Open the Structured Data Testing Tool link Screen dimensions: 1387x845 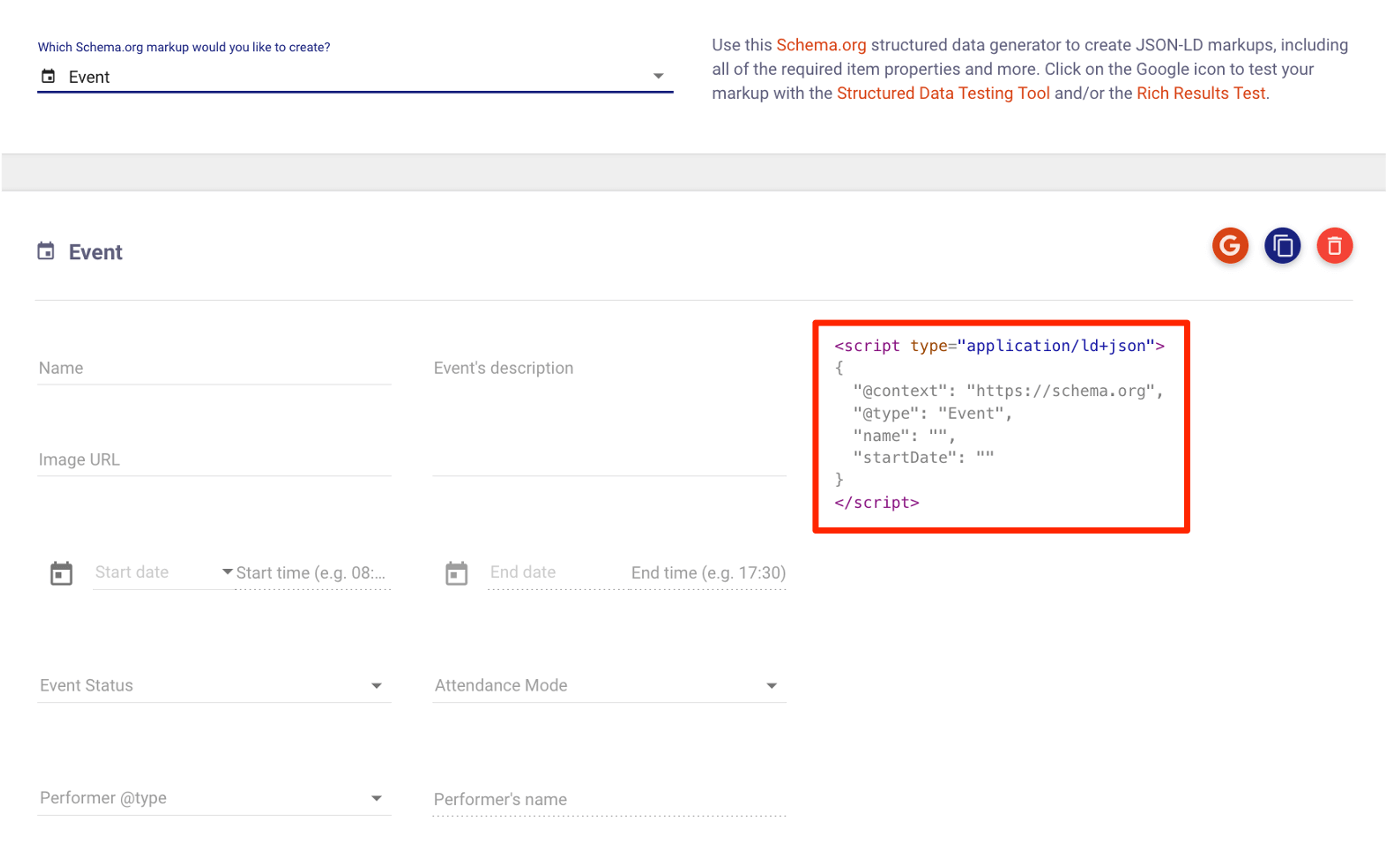(943, 94)
